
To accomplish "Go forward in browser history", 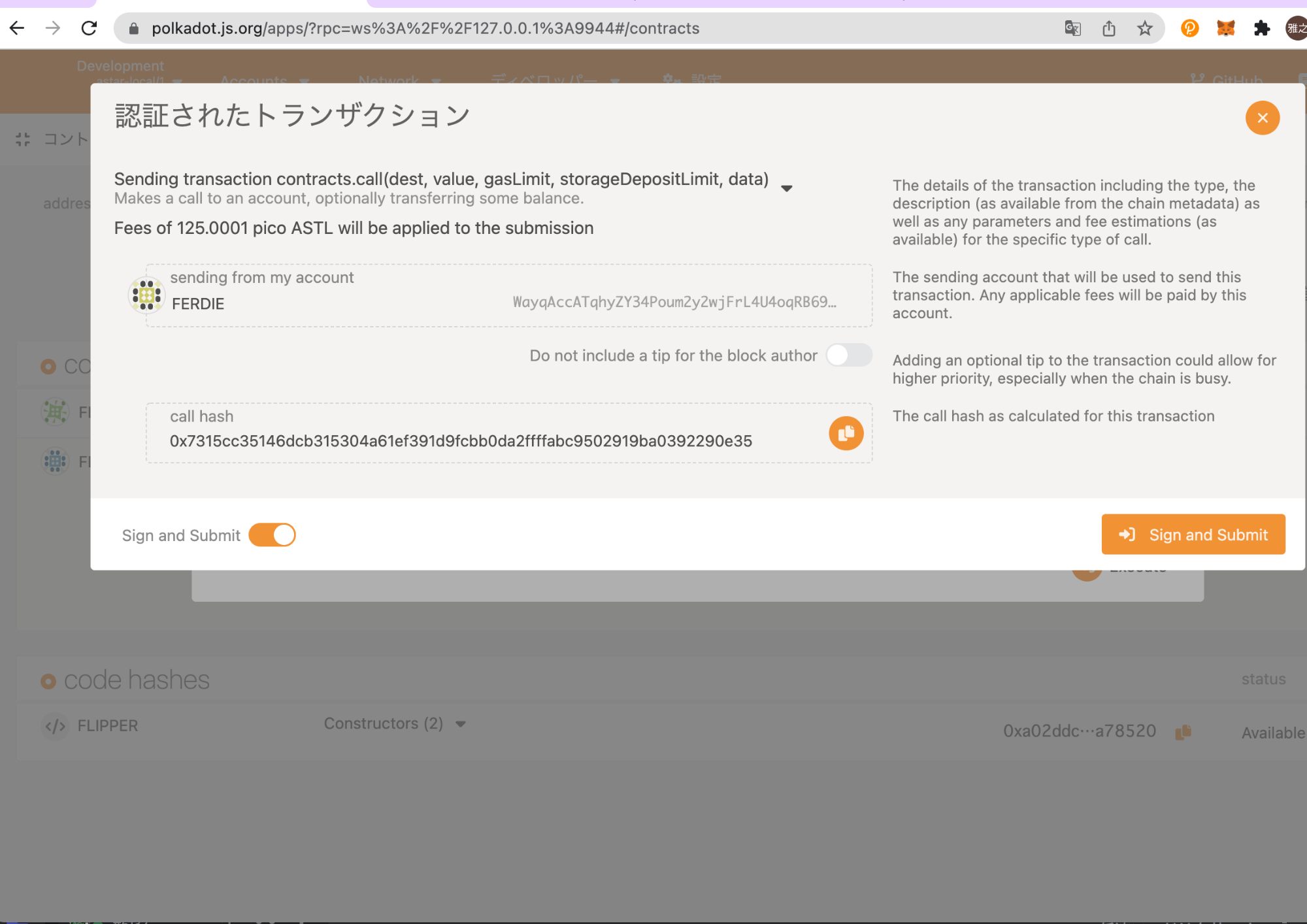I will click(53, 28).
